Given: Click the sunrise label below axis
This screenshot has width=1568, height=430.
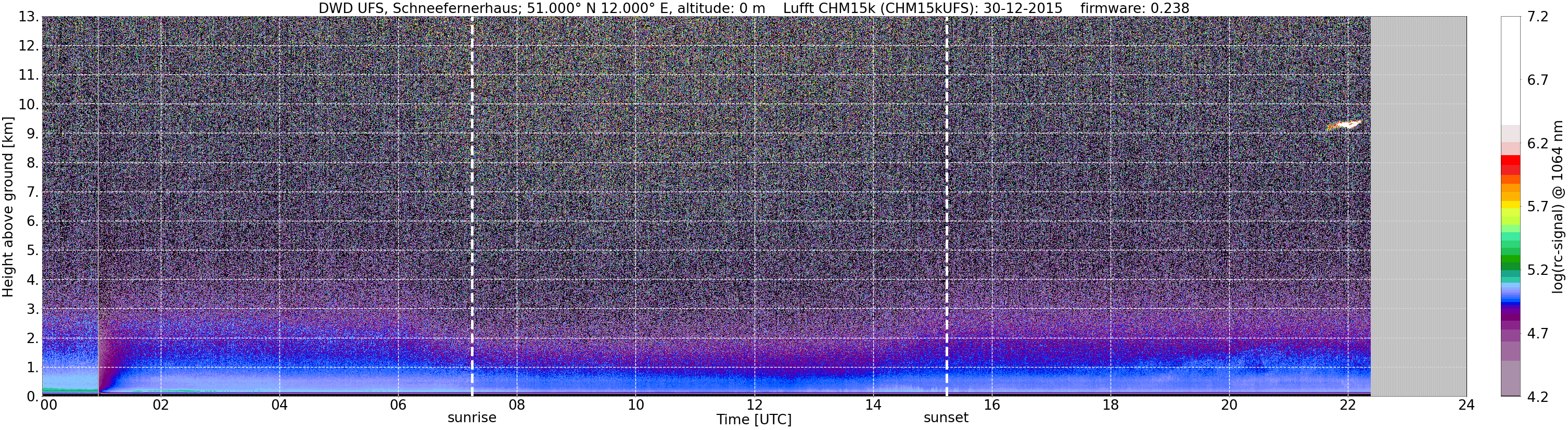Looking at the screenshot, I should 471,418.
